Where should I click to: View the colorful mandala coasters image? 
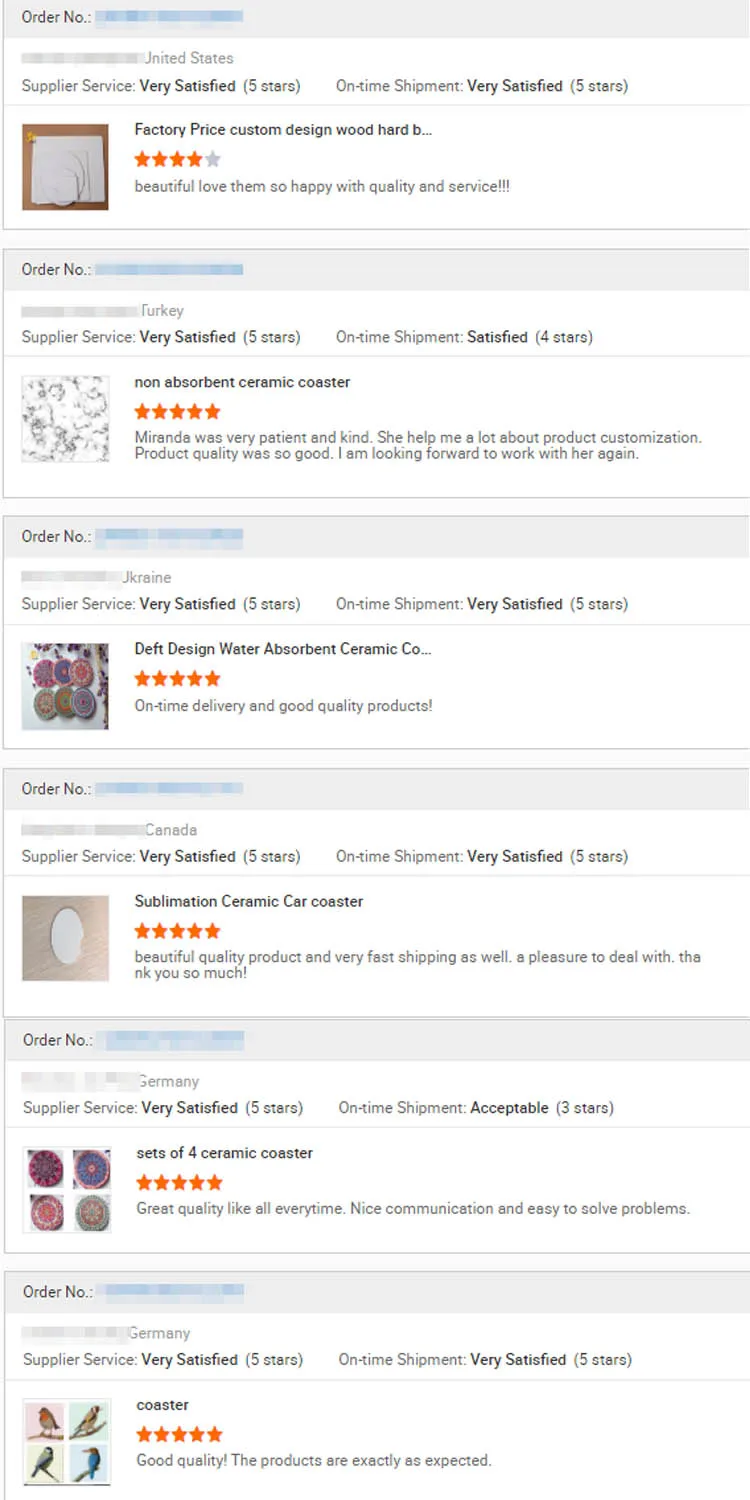(x=65, y=686)
